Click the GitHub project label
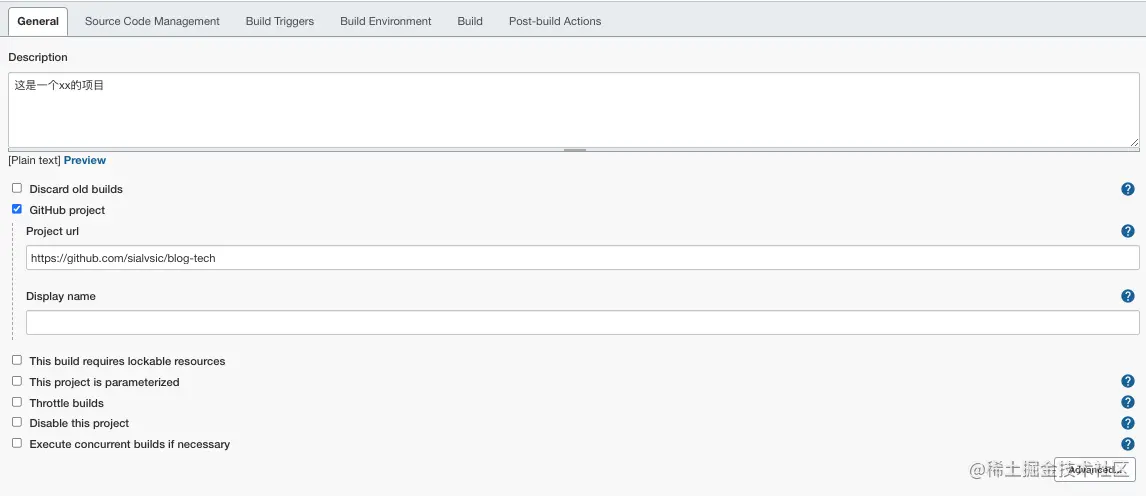This screenshot has width=1146, height=496. [x=67, y=210]
